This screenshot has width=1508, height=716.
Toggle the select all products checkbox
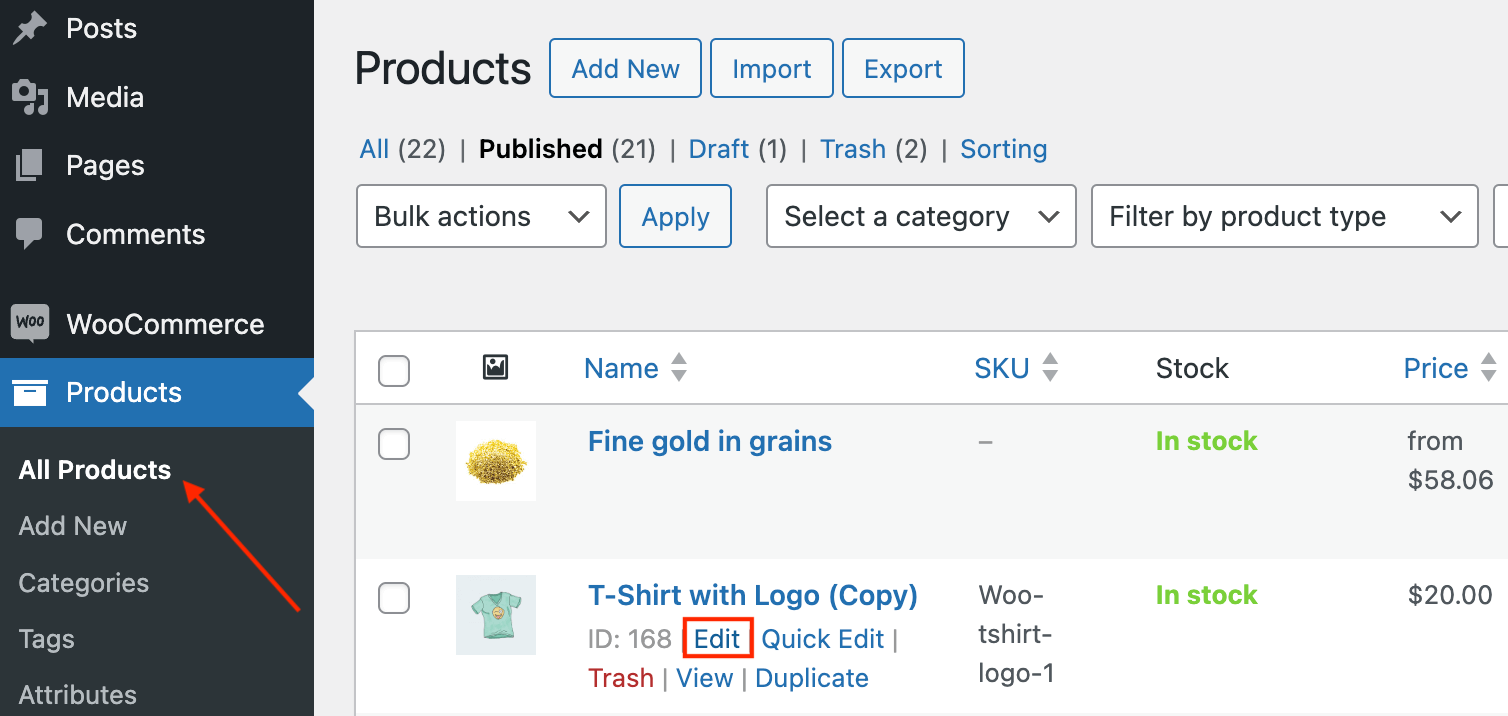394,371
